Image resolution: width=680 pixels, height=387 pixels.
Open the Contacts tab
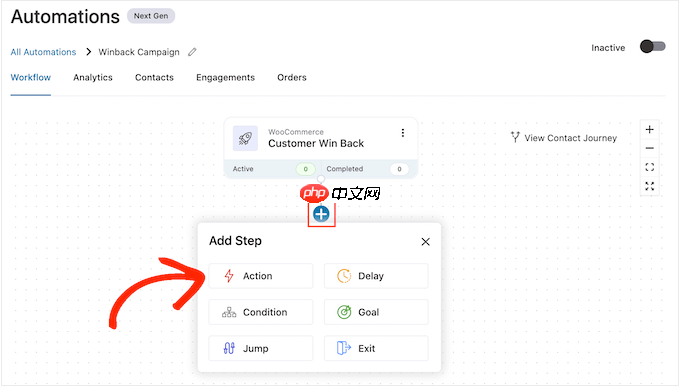coord(154,78)
